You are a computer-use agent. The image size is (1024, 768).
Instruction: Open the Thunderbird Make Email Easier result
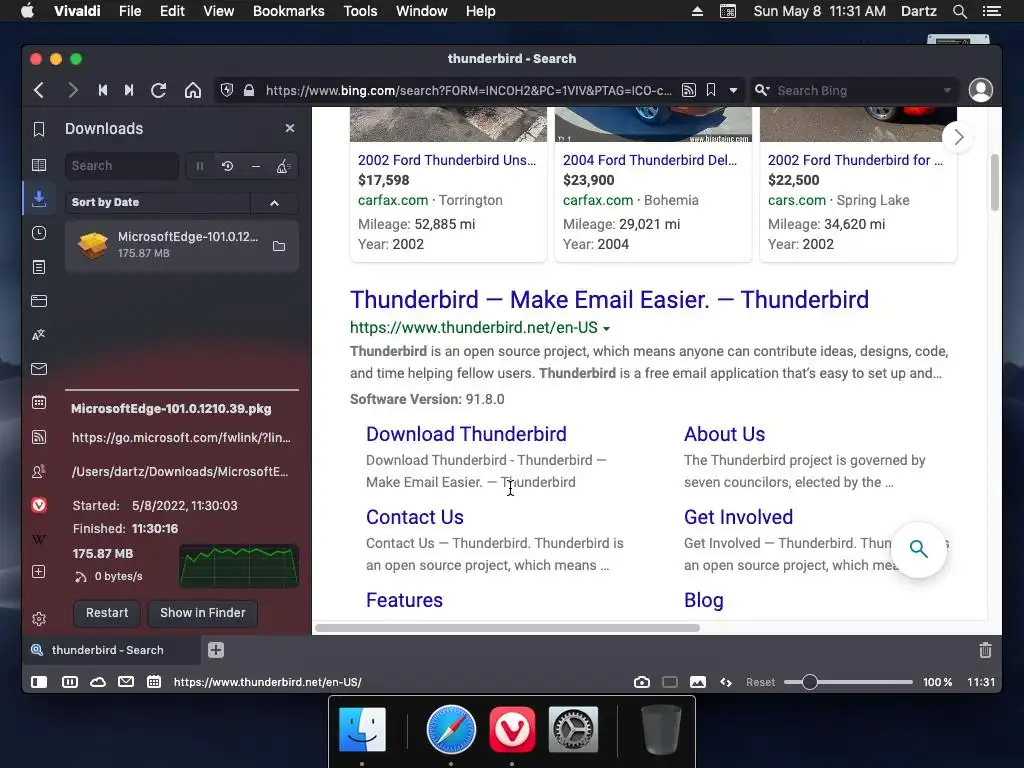click(609, 300)
